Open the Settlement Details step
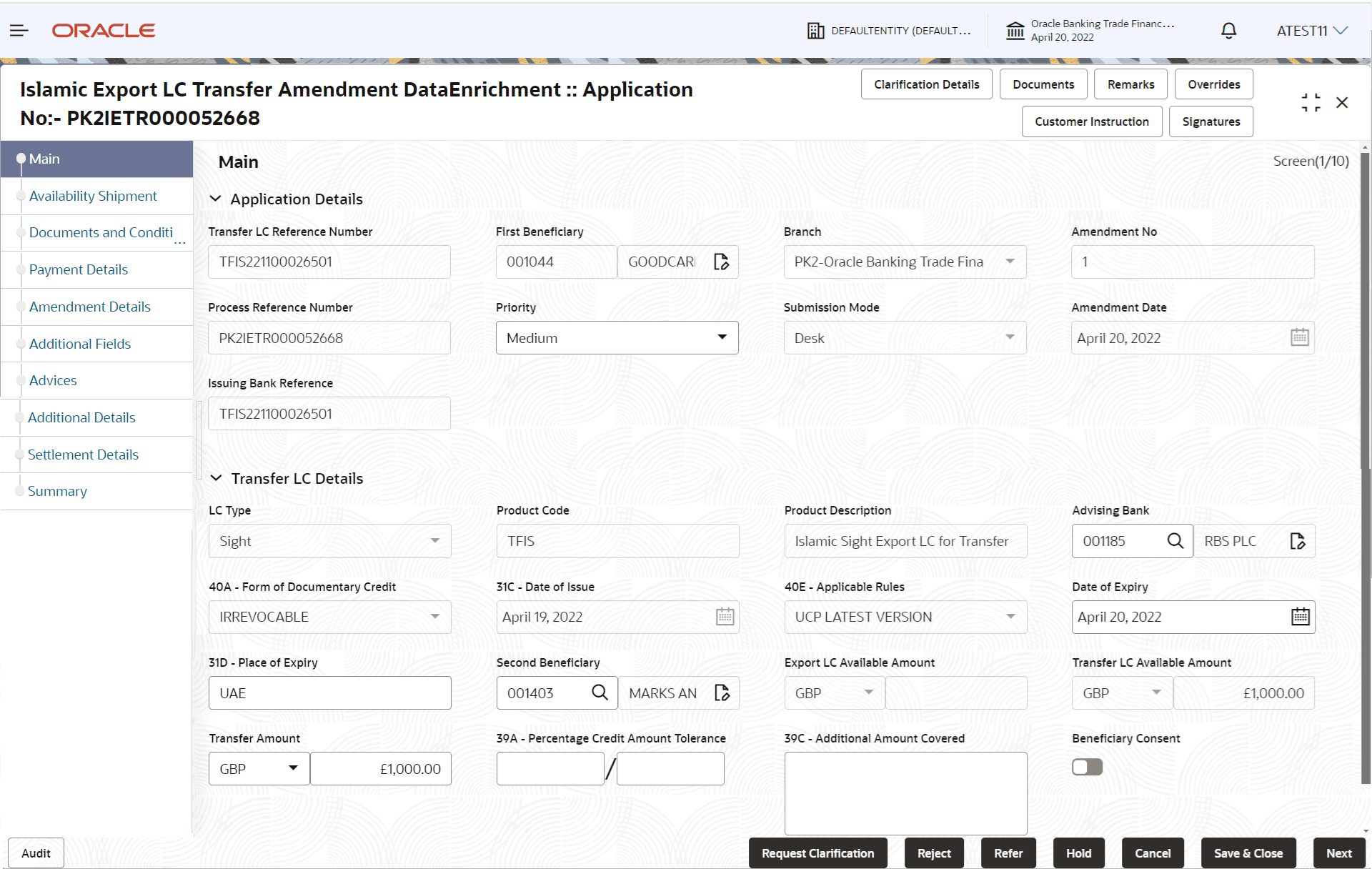Screen dimensions: 1372x869 click(x=83, y=455)
